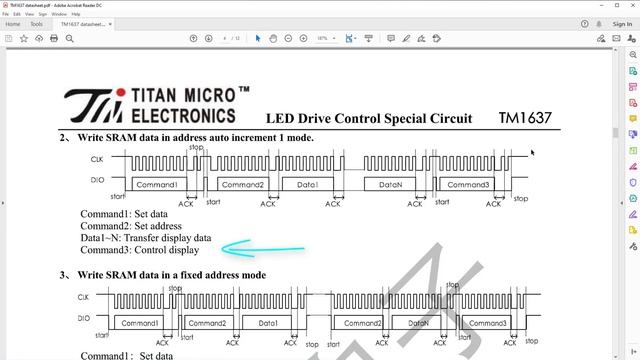Open Send for Comments tool in right pane
This screenshot has width=640, height=360.
633,230
